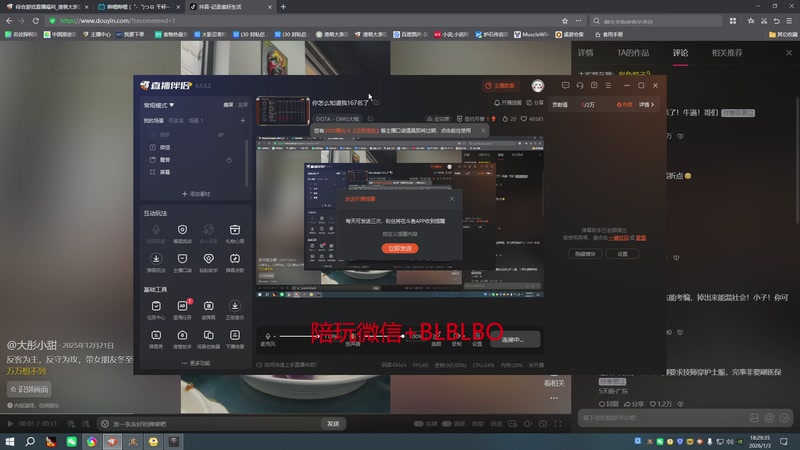Open 弹幕玩法 download icon in 互动玩法
The image size is (800, 450).
(x=156, y=259)
